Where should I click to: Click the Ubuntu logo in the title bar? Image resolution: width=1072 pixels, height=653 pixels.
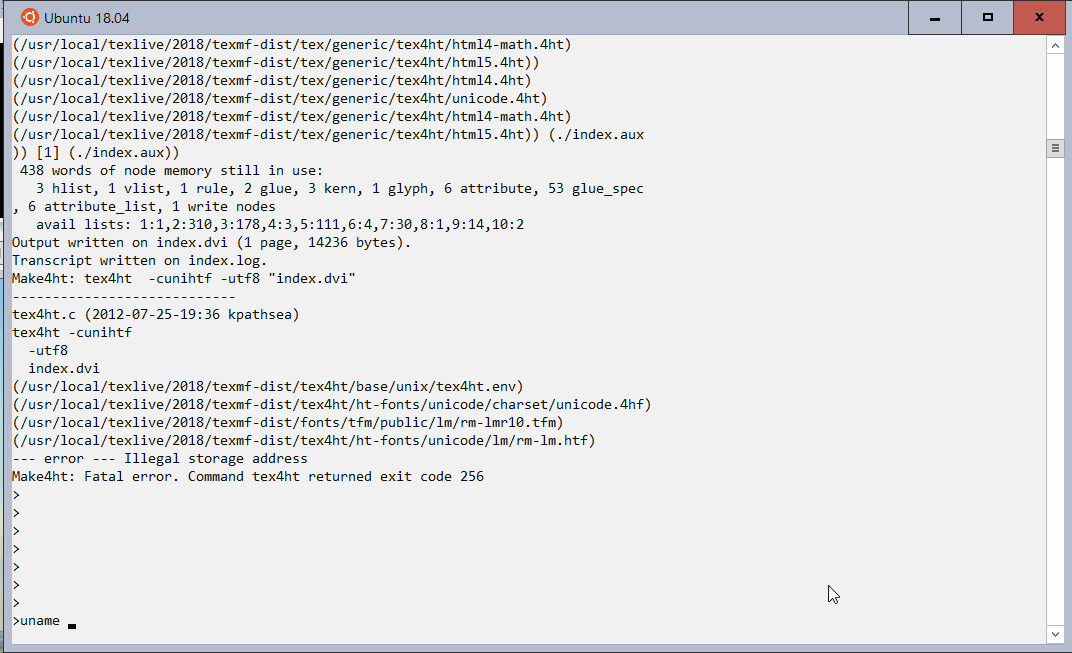coord(30,18)
